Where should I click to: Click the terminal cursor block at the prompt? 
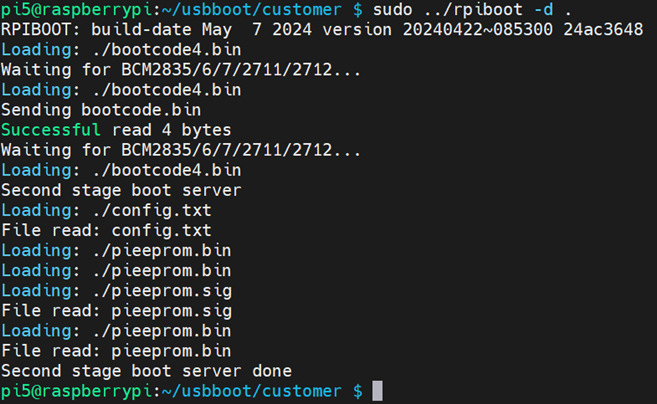click(377, 390)
